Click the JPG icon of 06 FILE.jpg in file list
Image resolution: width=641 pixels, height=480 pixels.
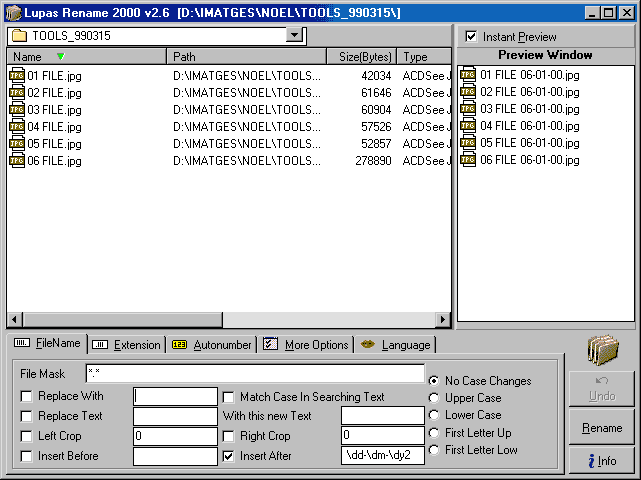pyautogui.click(x=17, y=161)
